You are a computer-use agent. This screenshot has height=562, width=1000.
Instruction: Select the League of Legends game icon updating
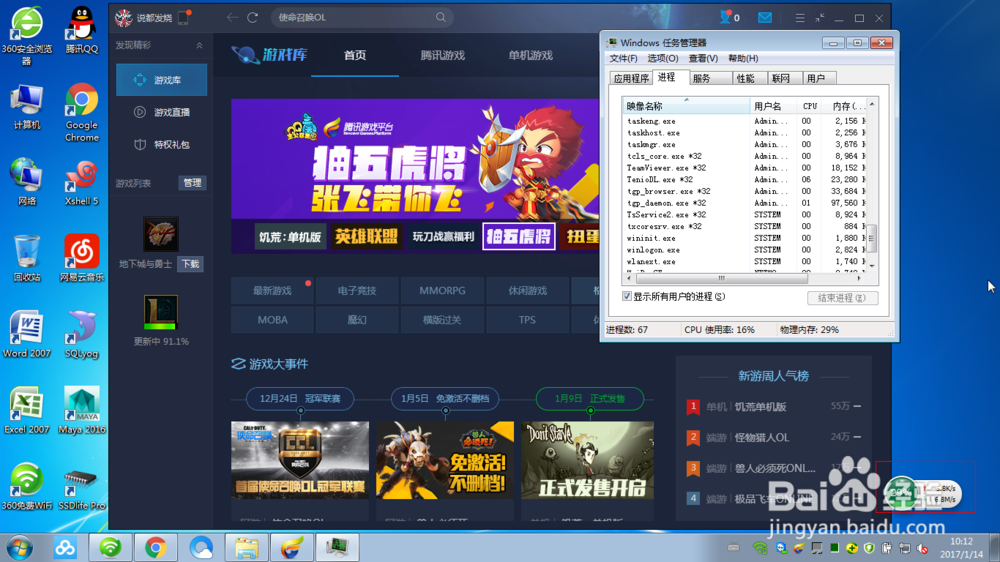pos(160,312)
